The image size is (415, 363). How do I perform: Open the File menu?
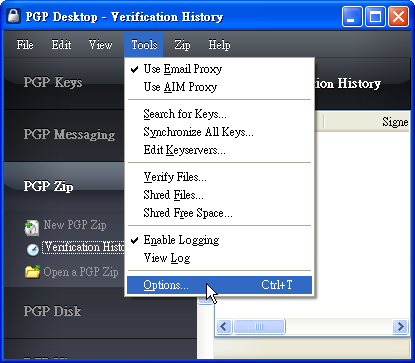click(x=25, y=44)
